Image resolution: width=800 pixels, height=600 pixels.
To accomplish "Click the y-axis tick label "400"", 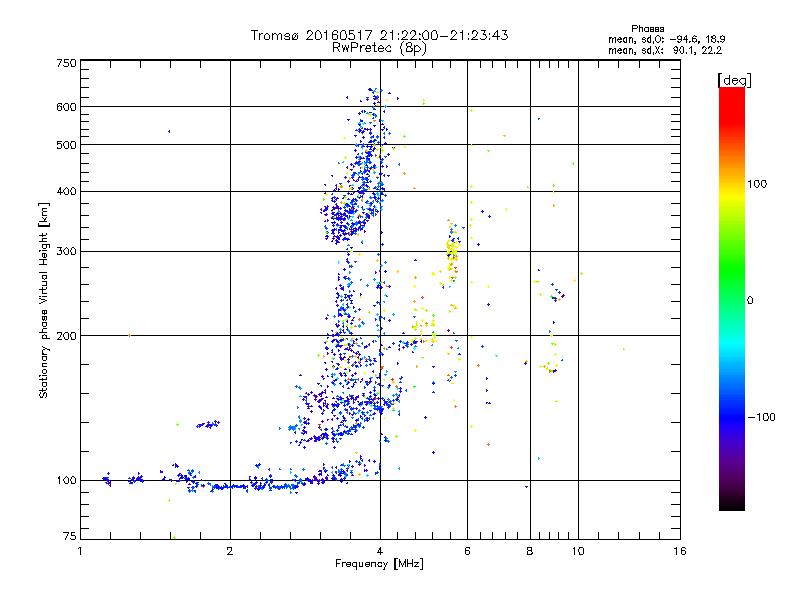I will click(x=66, y=191).
